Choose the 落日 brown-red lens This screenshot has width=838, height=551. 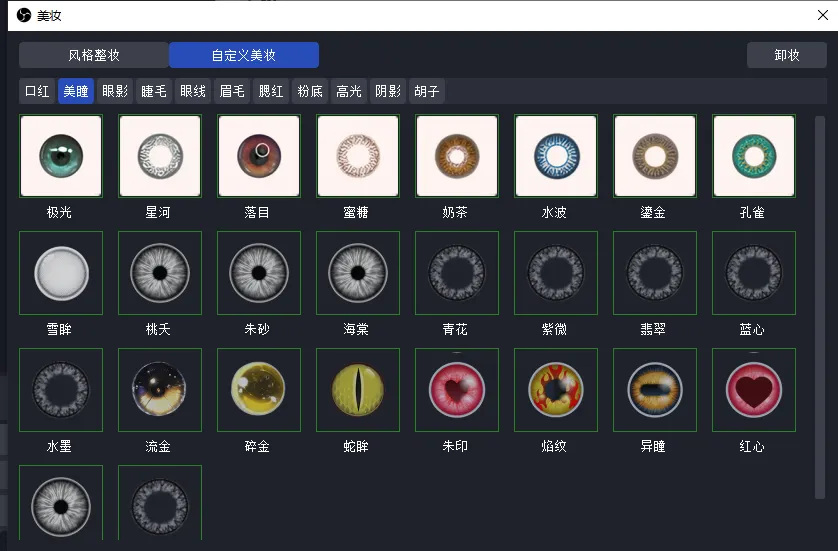(x=259, y=156)
